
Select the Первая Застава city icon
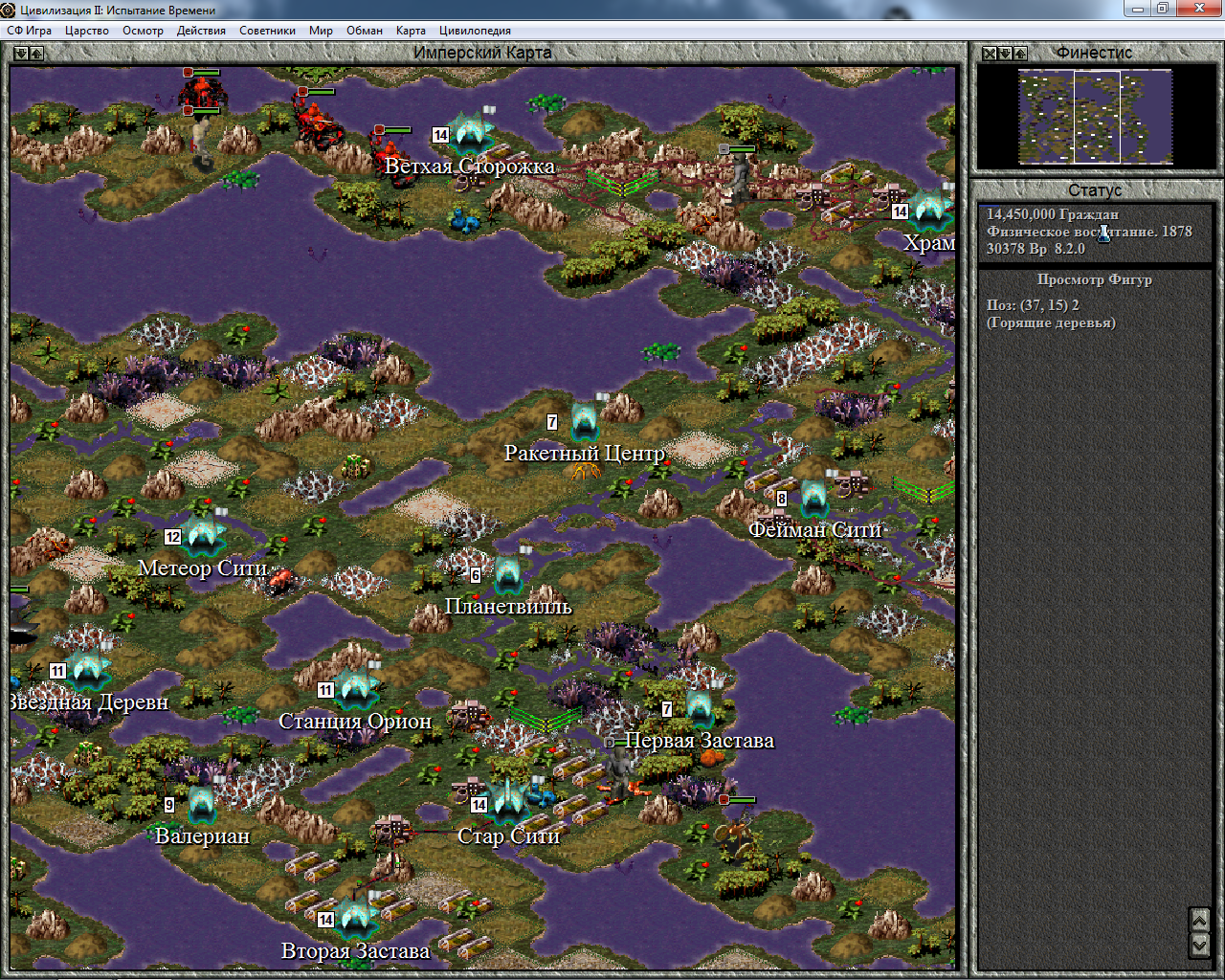coord(699,707)
